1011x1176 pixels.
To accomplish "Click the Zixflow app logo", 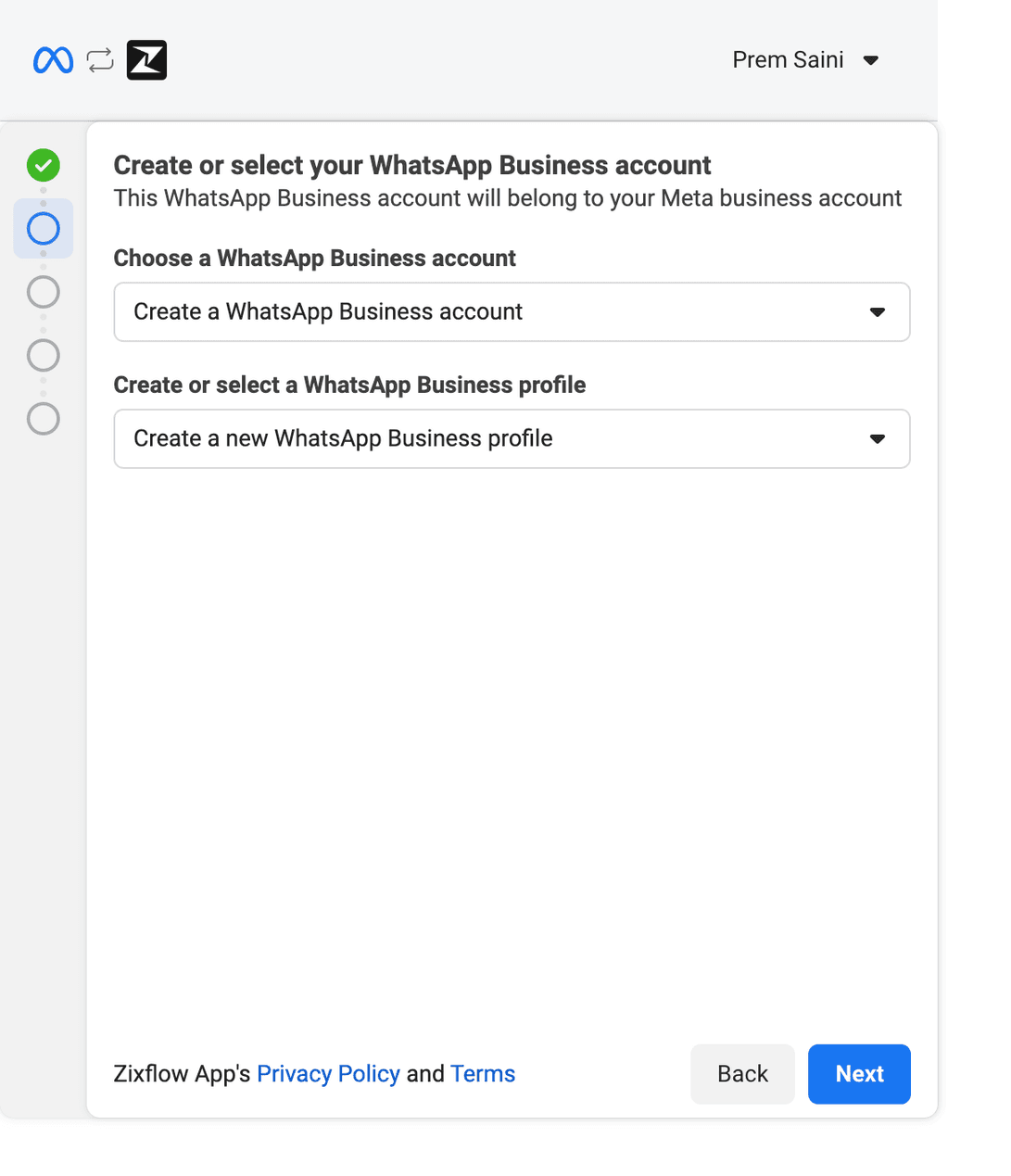I will point(146,60).
